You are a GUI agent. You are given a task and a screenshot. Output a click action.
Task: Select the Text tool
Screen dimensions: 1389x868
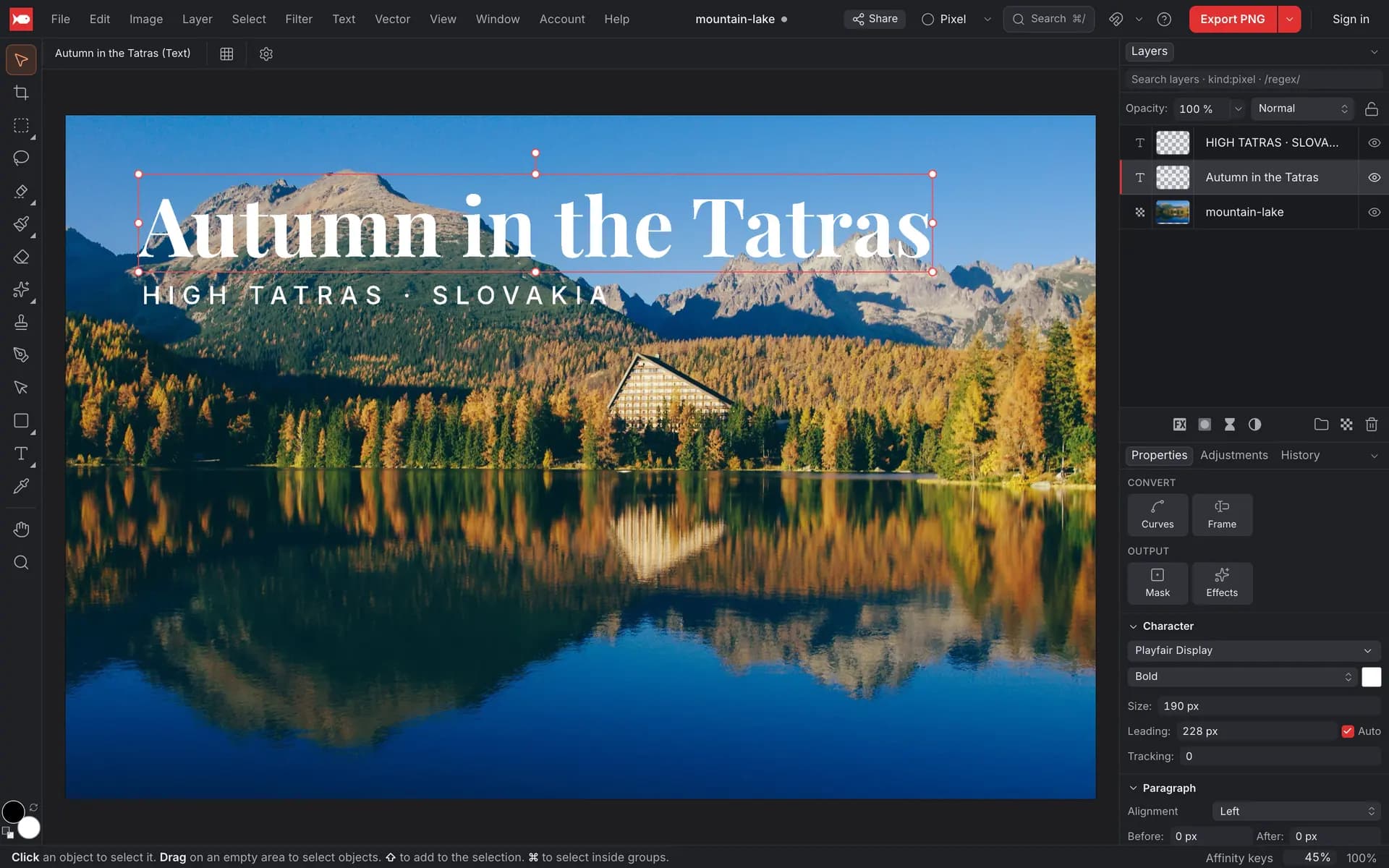point(21,454)
